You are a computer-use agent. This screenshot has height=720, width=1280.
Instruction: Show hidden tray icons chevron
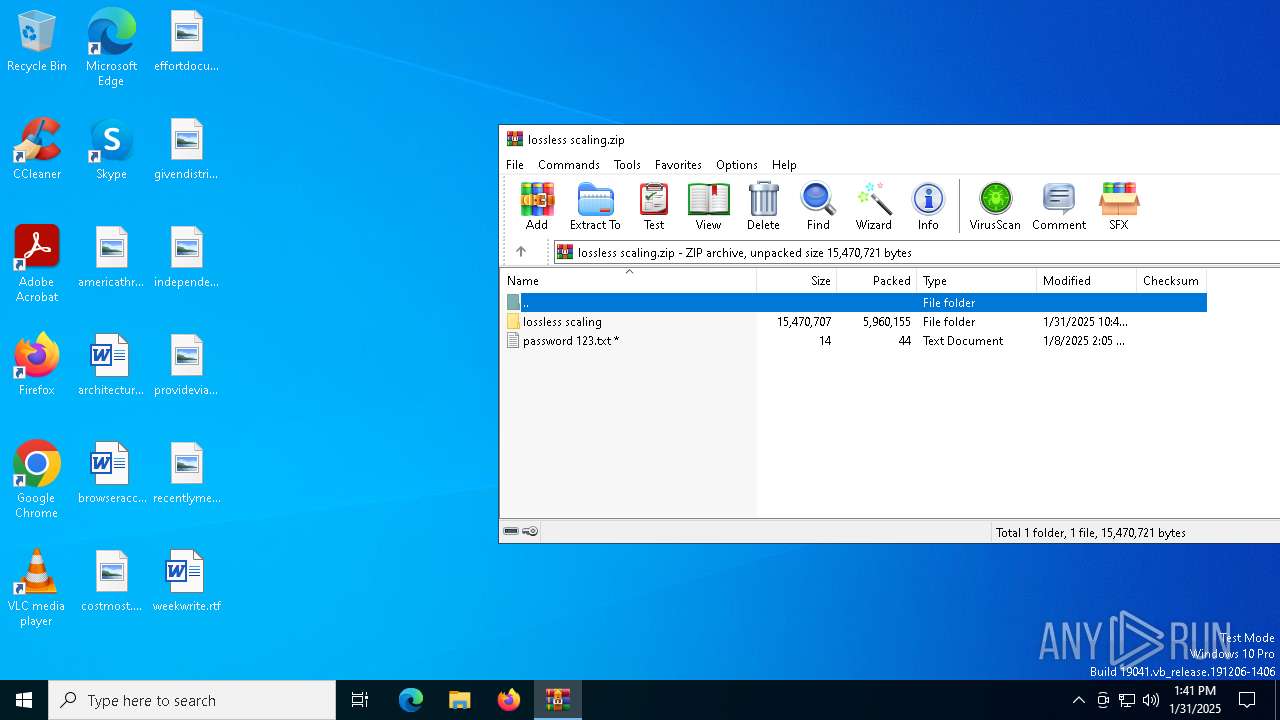click(1078, 700)
